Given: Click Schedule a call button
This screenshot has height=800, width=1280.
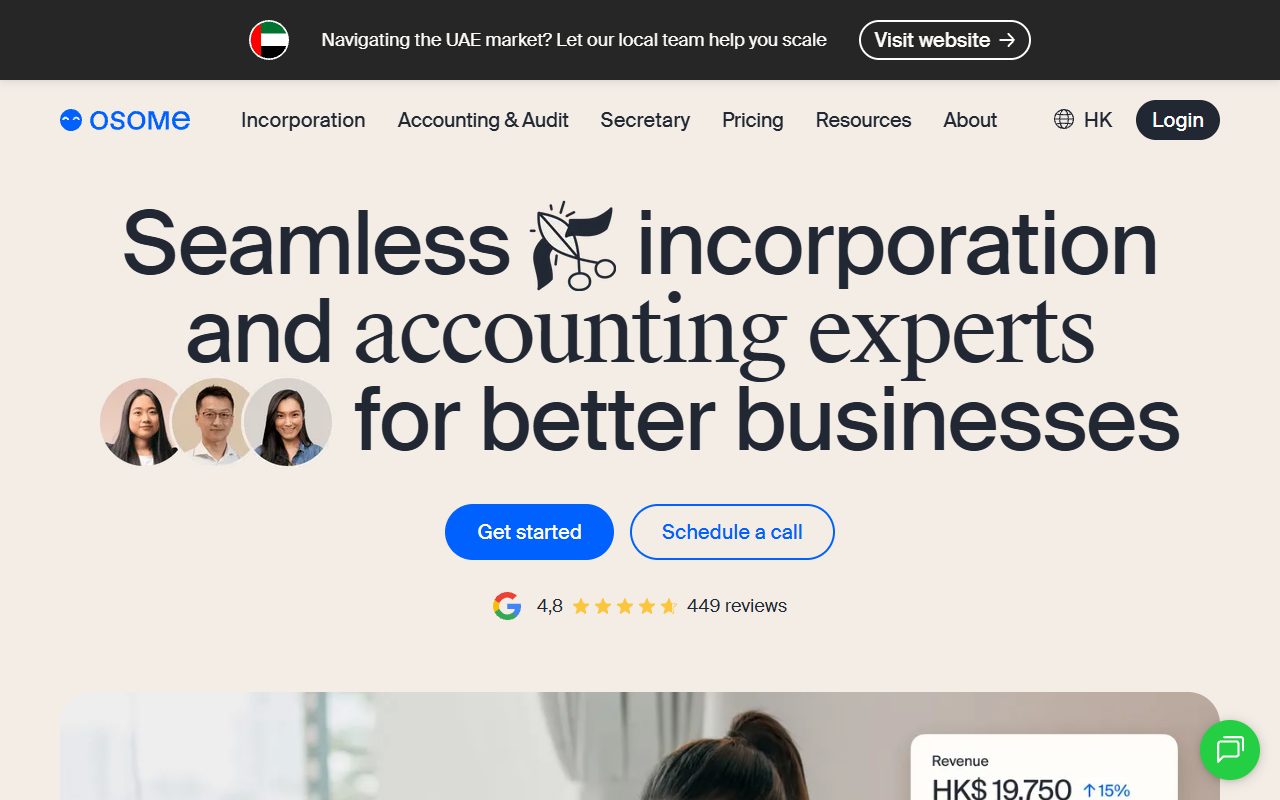Looking at the screenshot, I should pos(732,532).
